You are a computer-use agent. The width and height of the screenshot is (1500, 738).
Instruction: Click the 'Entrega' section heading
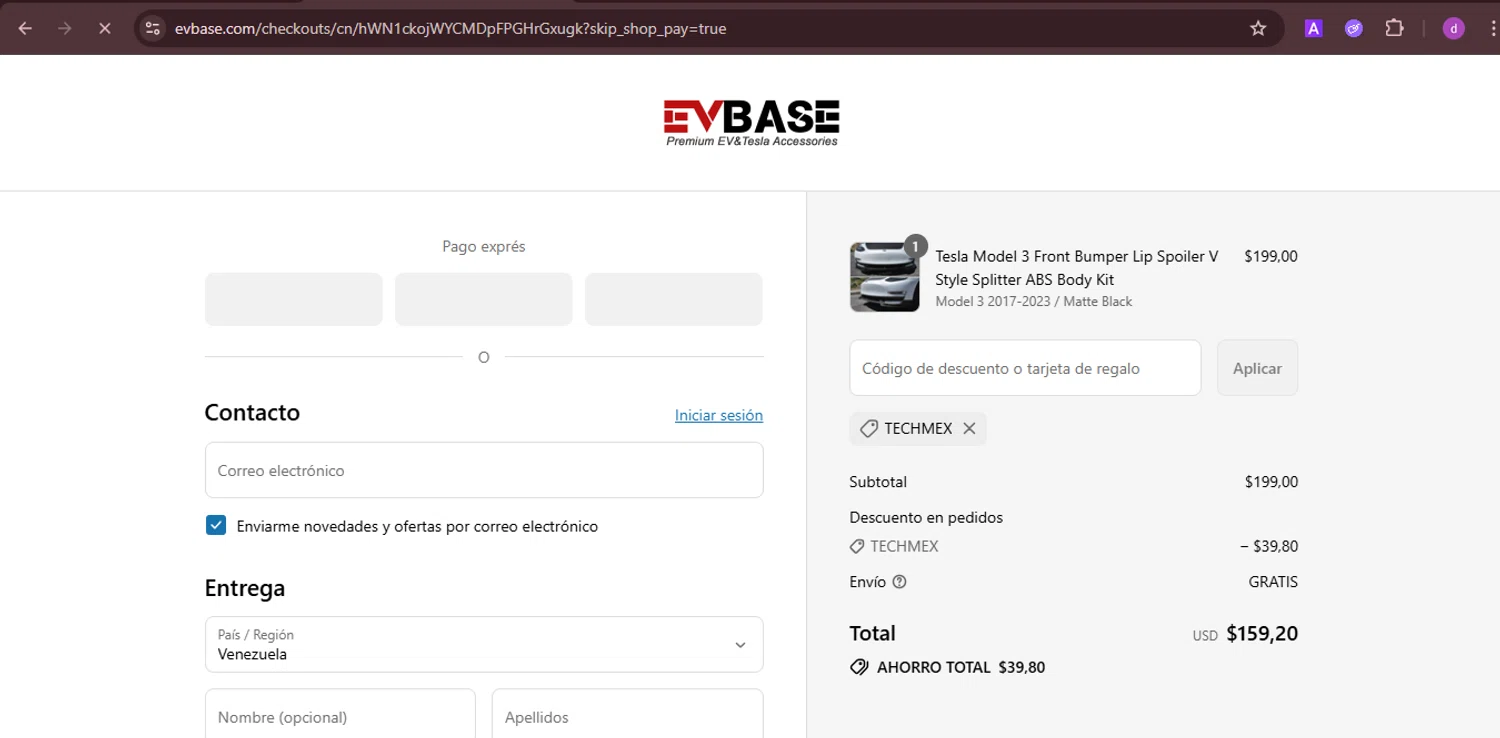(245, 588)
